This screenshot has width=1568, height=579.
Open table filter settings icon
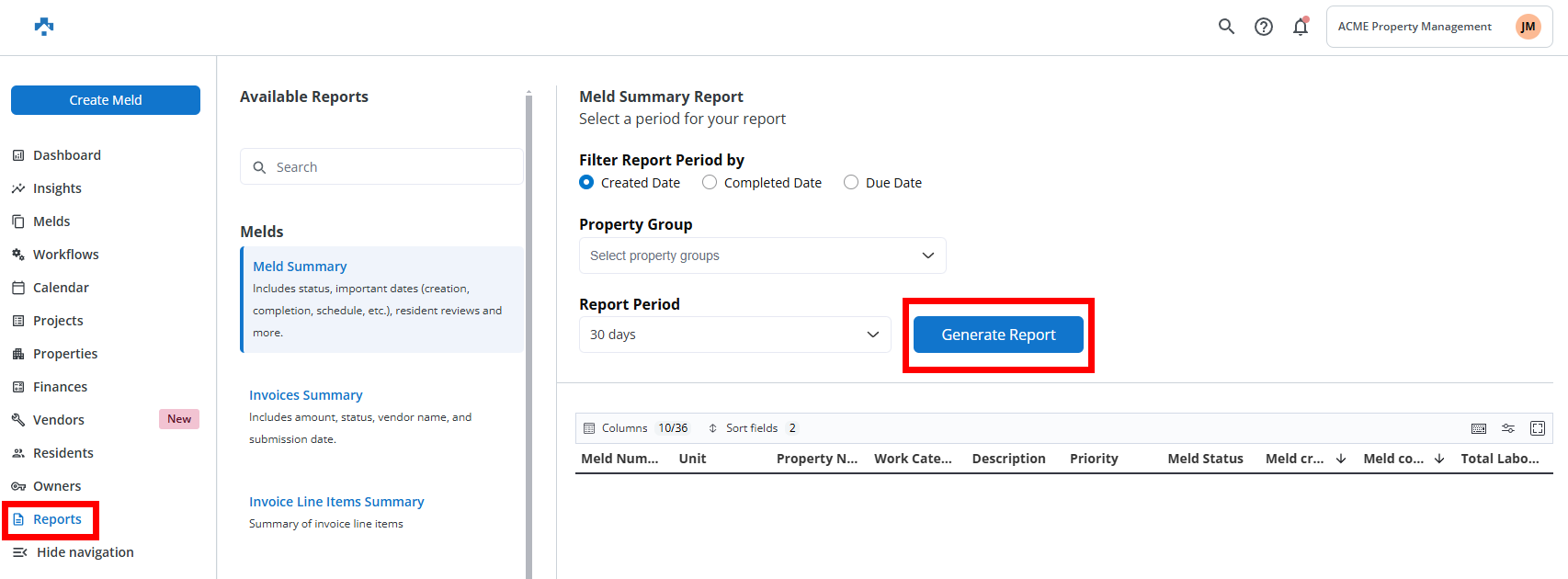tap(1508, 428)
